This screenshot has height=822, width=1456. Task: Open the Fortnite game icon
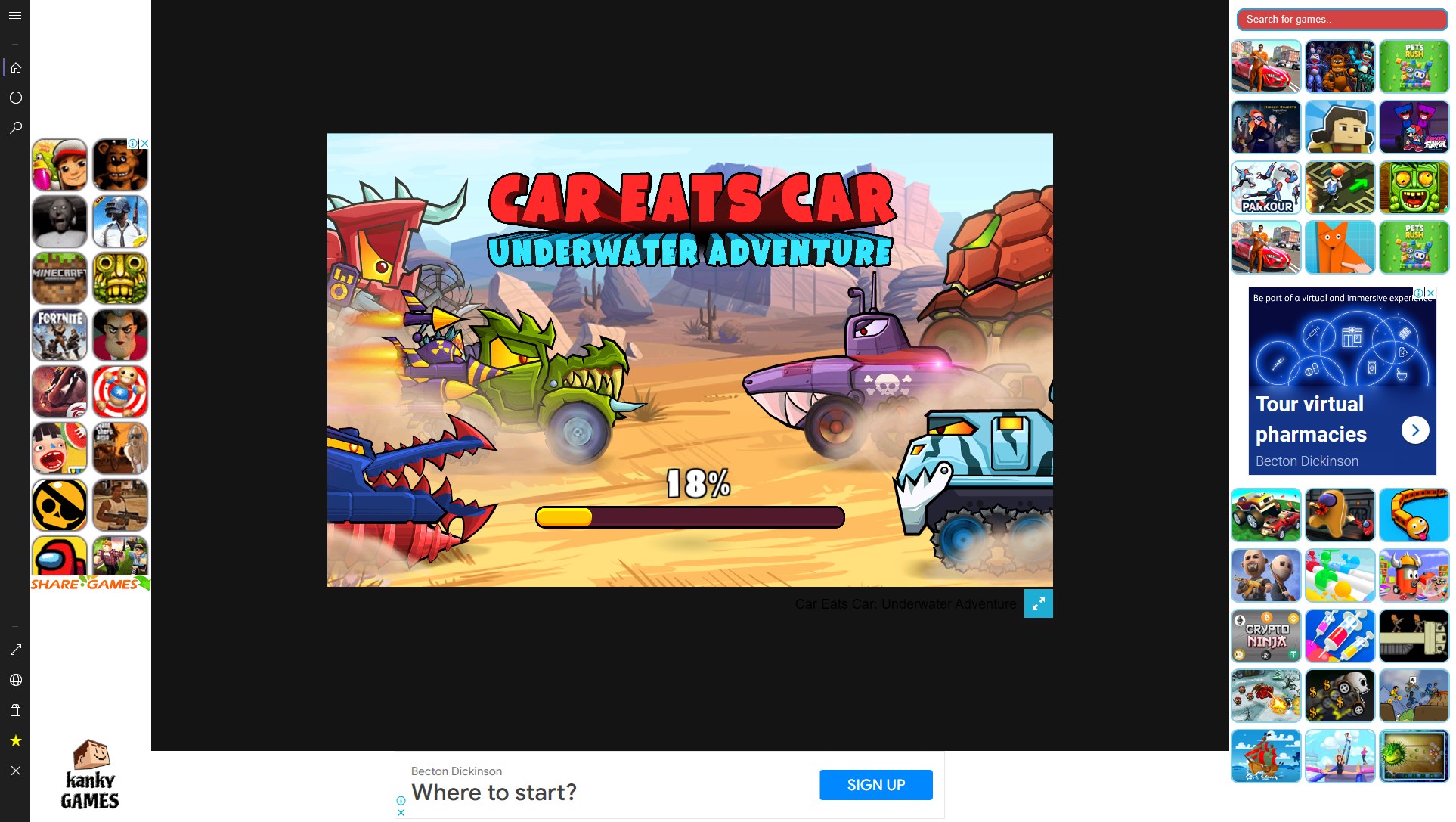click(x=60, y=335)
